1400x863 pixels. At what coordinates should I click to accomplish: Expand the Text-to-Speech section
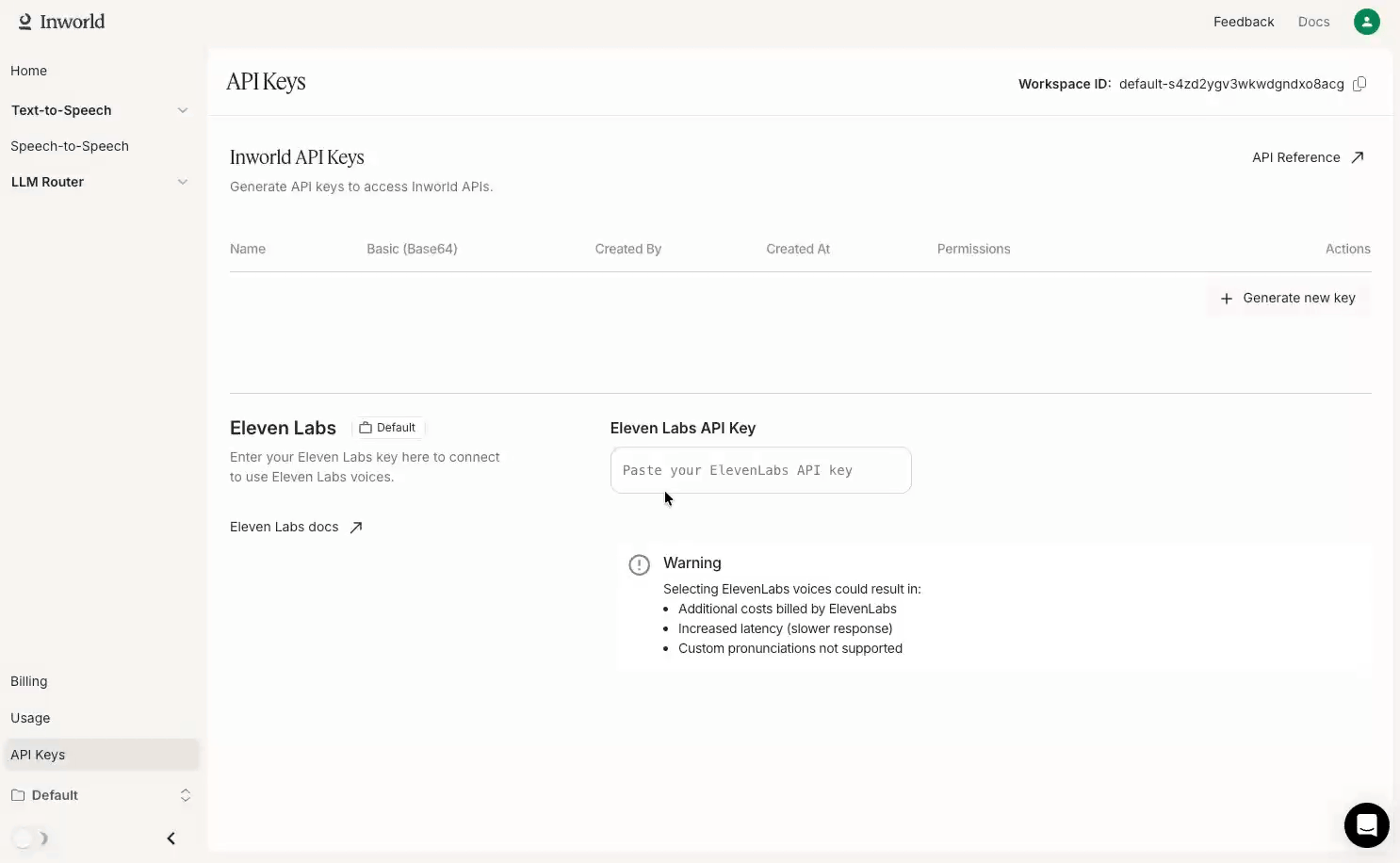(x=100, y=110)
